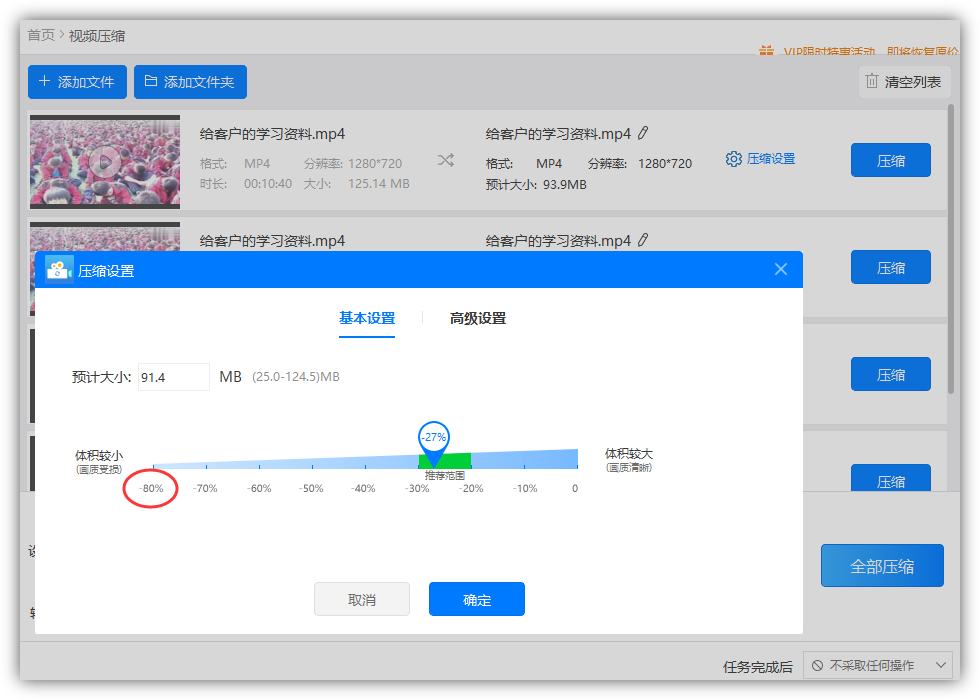Open the 任务完成后 action dropdown
The width and height of the screenshot is (980, 700).
(880, 665)
